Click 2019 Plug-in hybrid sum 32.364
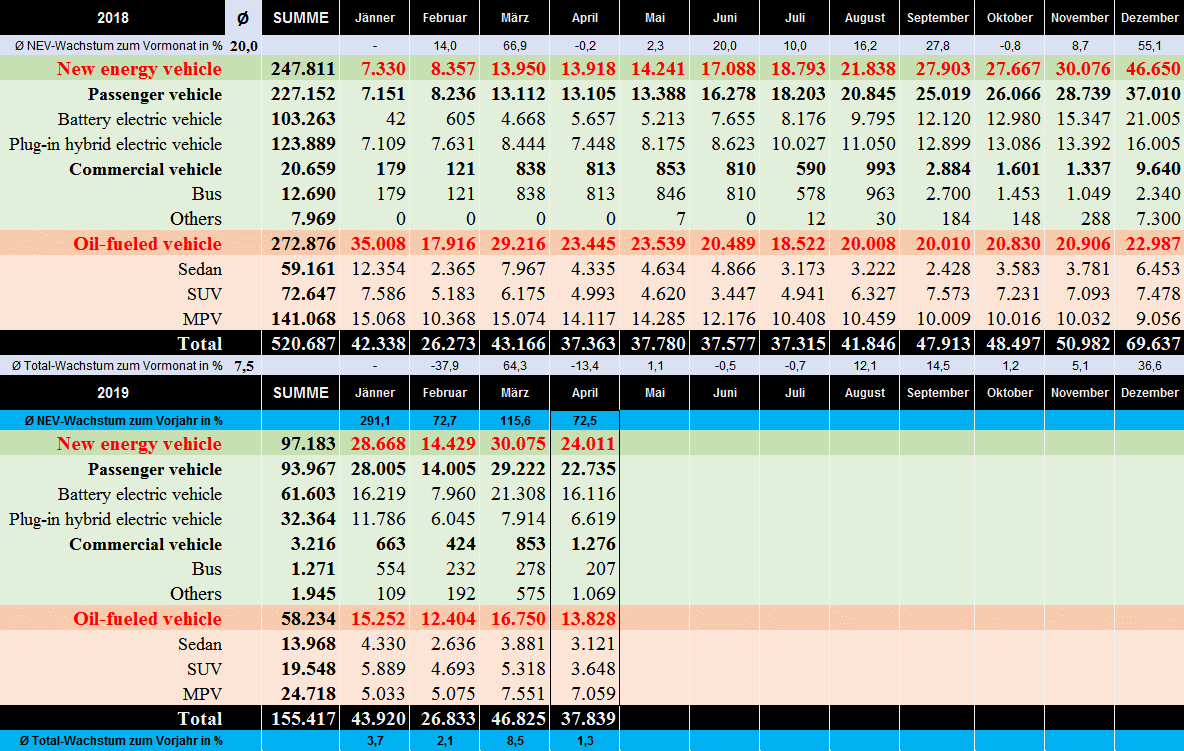 [x=308, y=519]
